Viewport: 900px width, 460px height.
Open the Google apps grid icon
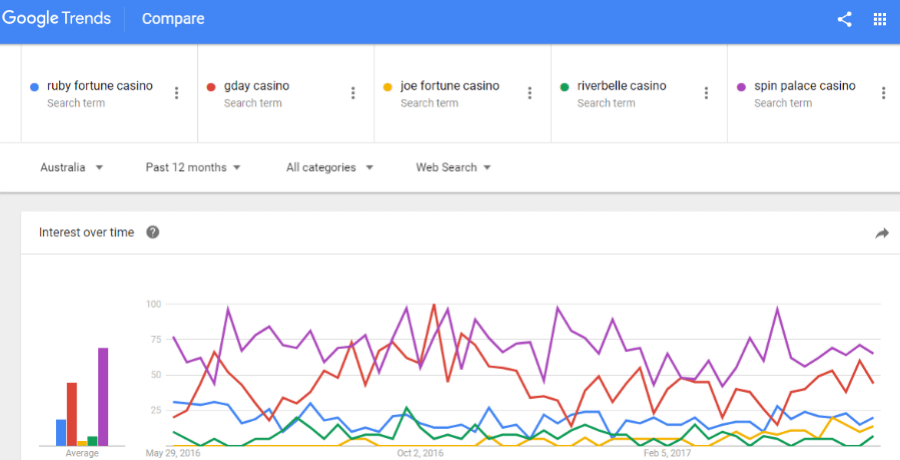click(x=879, y=19)
